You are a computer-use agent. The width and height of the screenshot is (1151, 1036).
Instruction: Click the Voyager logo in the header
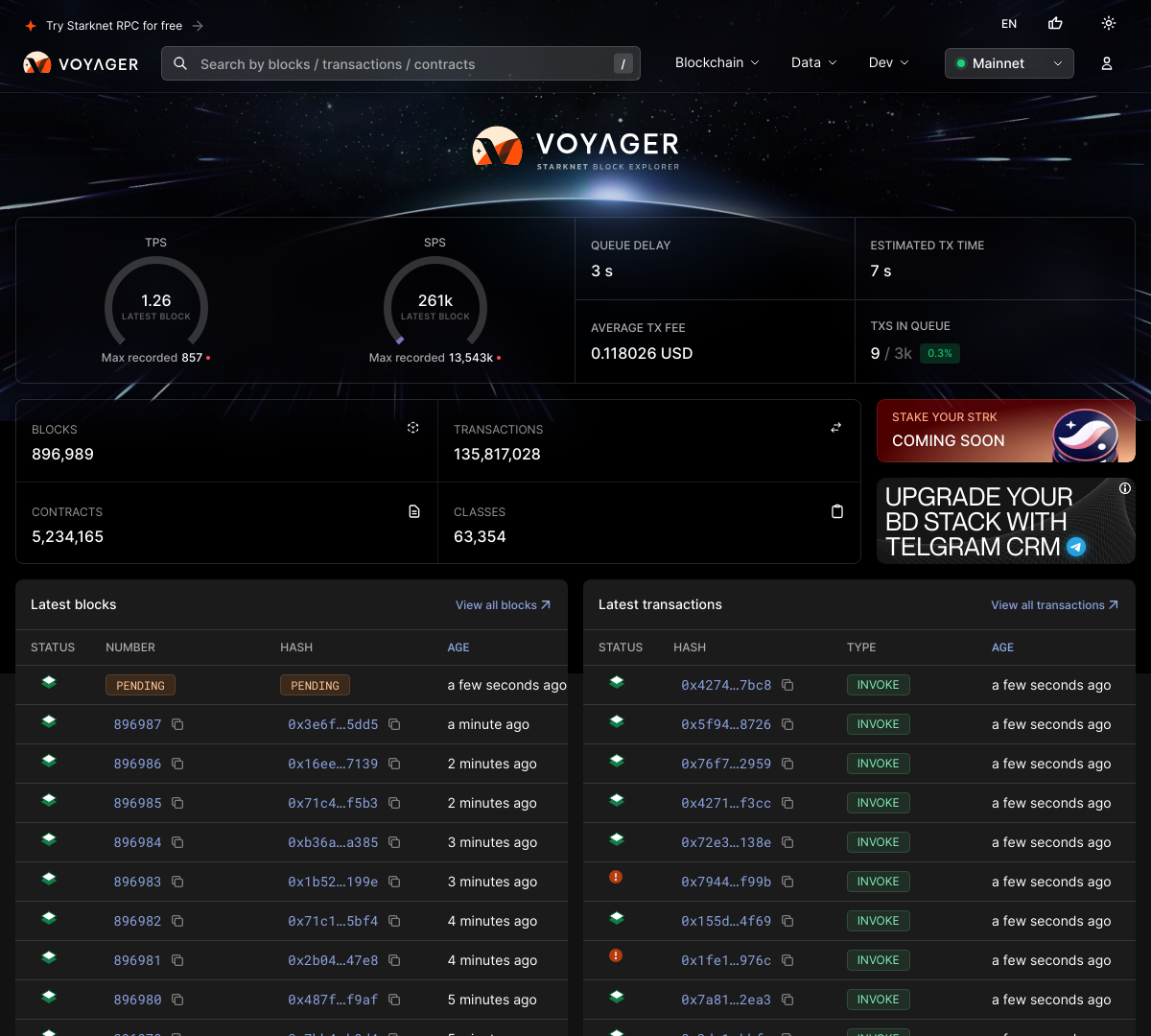(81, 64)
